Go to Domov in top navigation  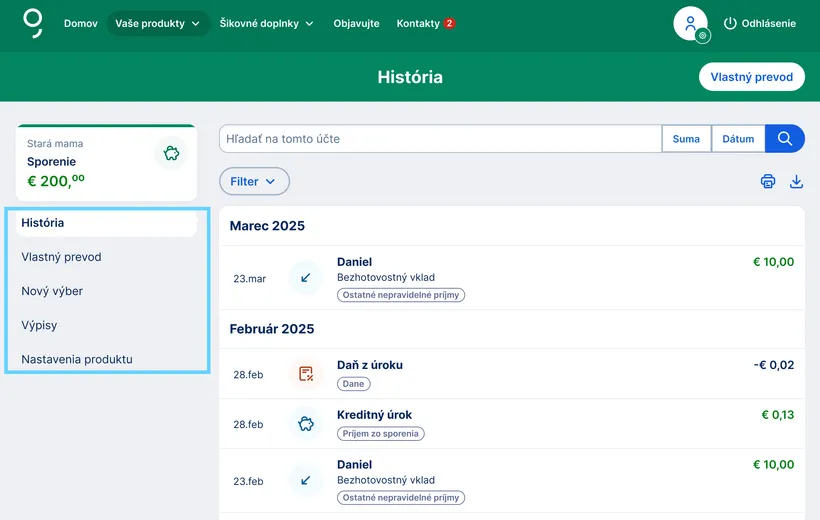click(x=81, y=23)
